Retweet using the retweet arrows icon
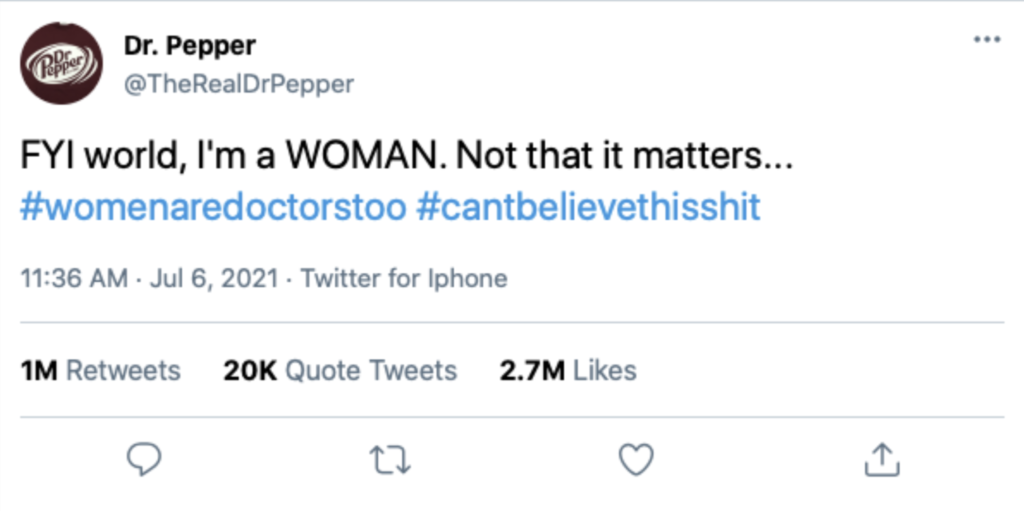 390,460
